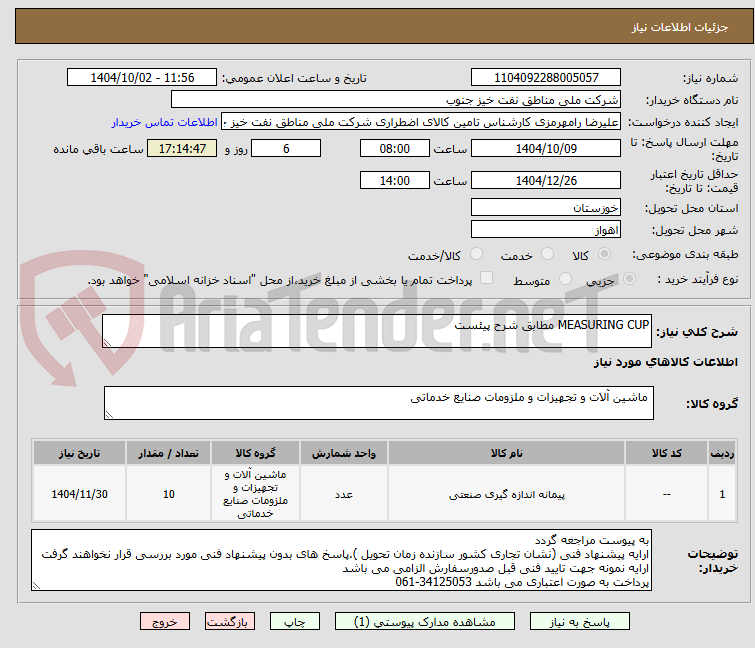This screenshot has height=648, width=755.
Task: Click the پاسخ به نیاز button
Action: 579,622
